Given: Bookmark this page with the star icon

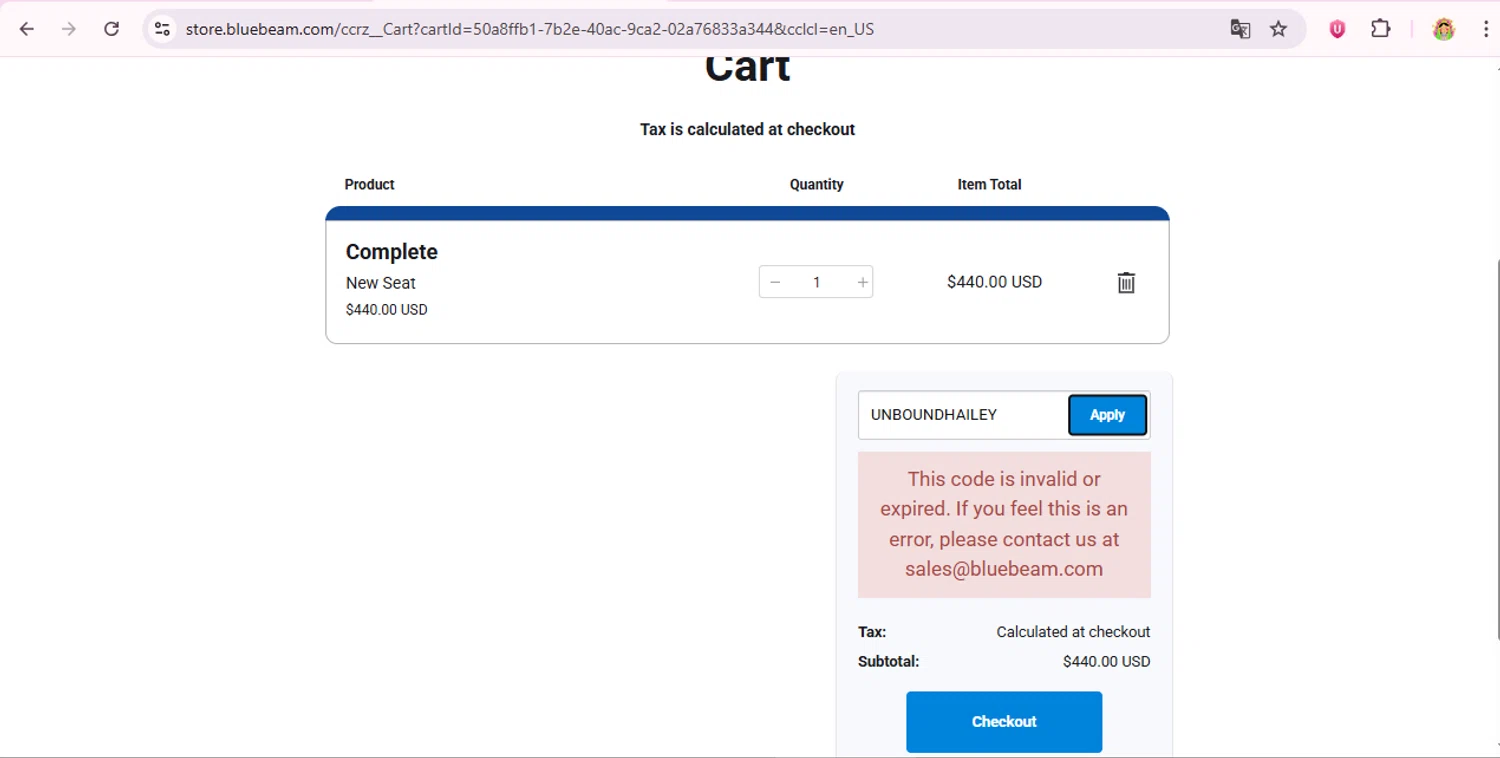Looking at the screenshot, I should coord(1278,29).
